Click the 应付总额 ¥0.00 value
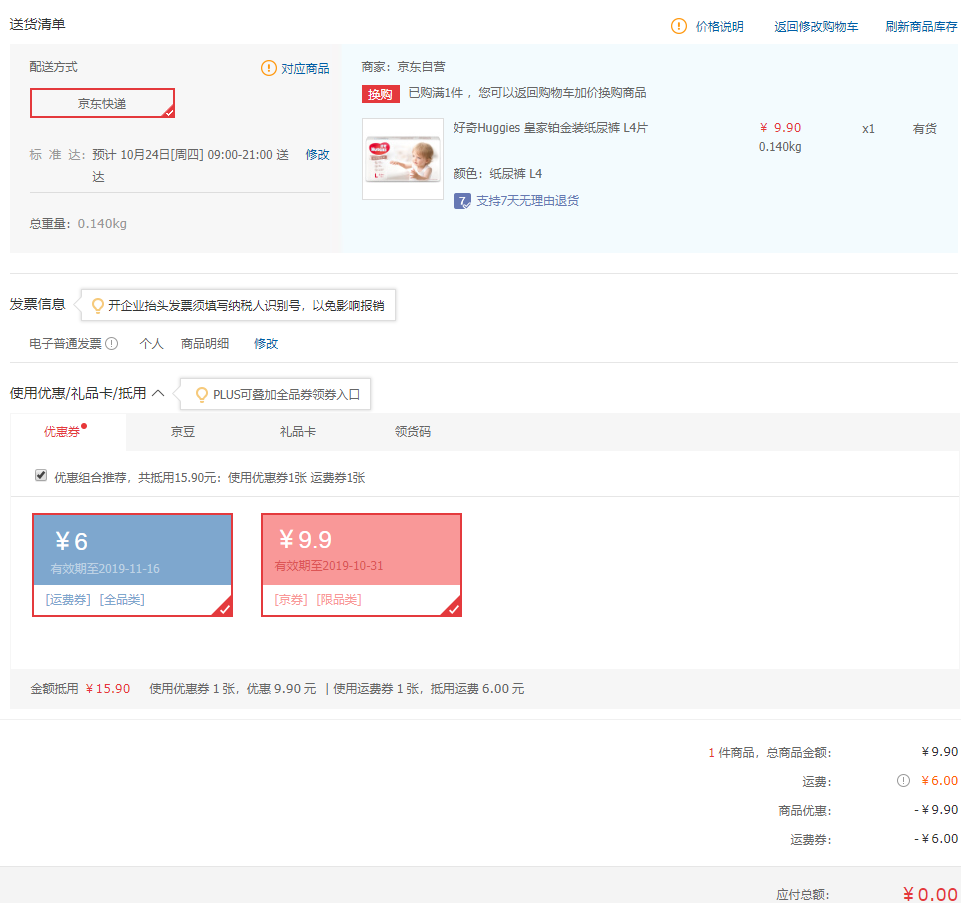This screenshot has width=961, height=903. [930, 894]
